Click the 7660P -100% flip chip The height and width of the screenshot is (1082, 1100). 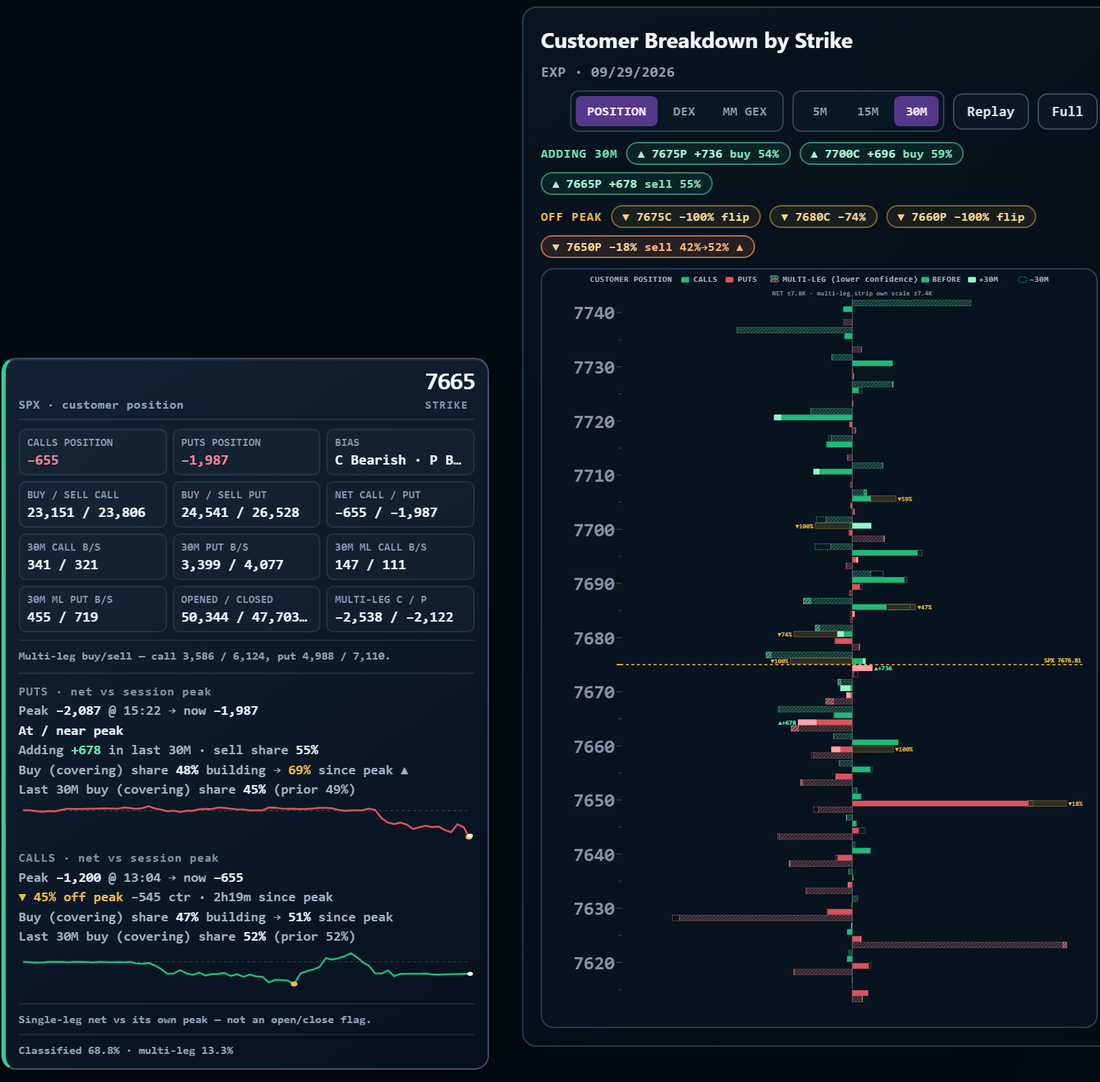pyautogui.click(x=960, y=217)
